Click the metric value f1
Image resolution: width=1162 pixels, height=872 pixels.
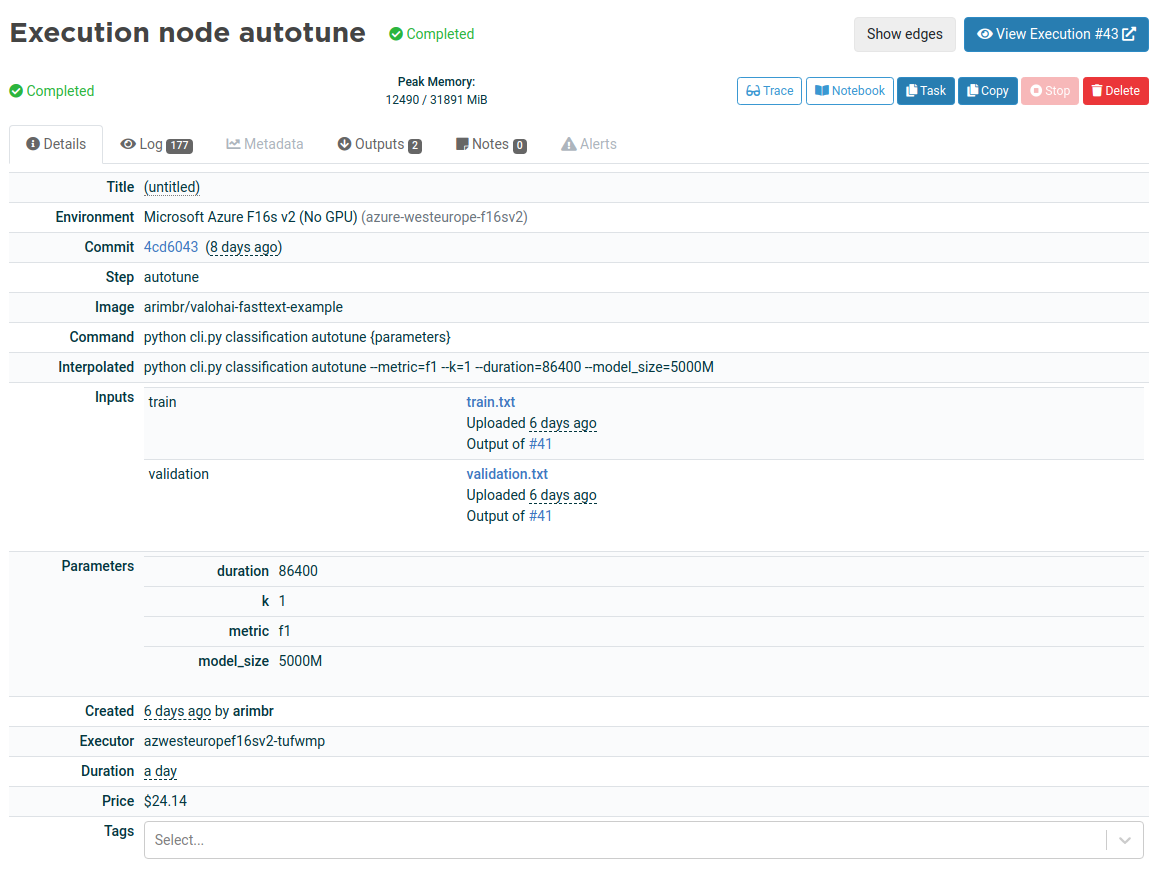285,630
